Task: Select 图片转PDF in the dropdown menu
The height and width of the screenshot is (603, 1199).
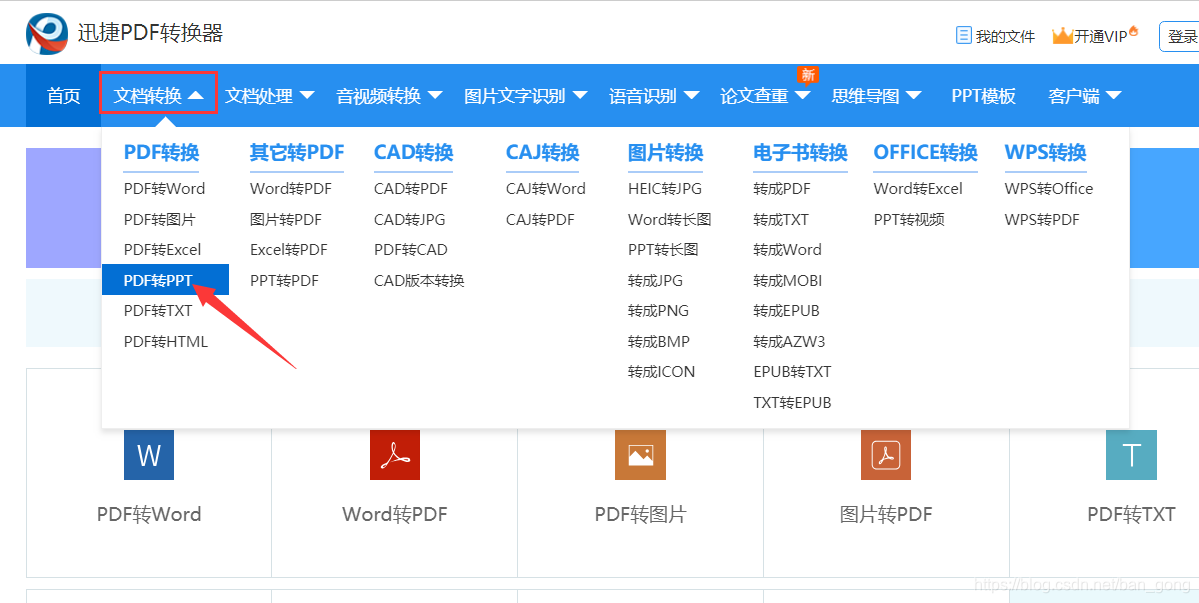Action: point(286,219)
